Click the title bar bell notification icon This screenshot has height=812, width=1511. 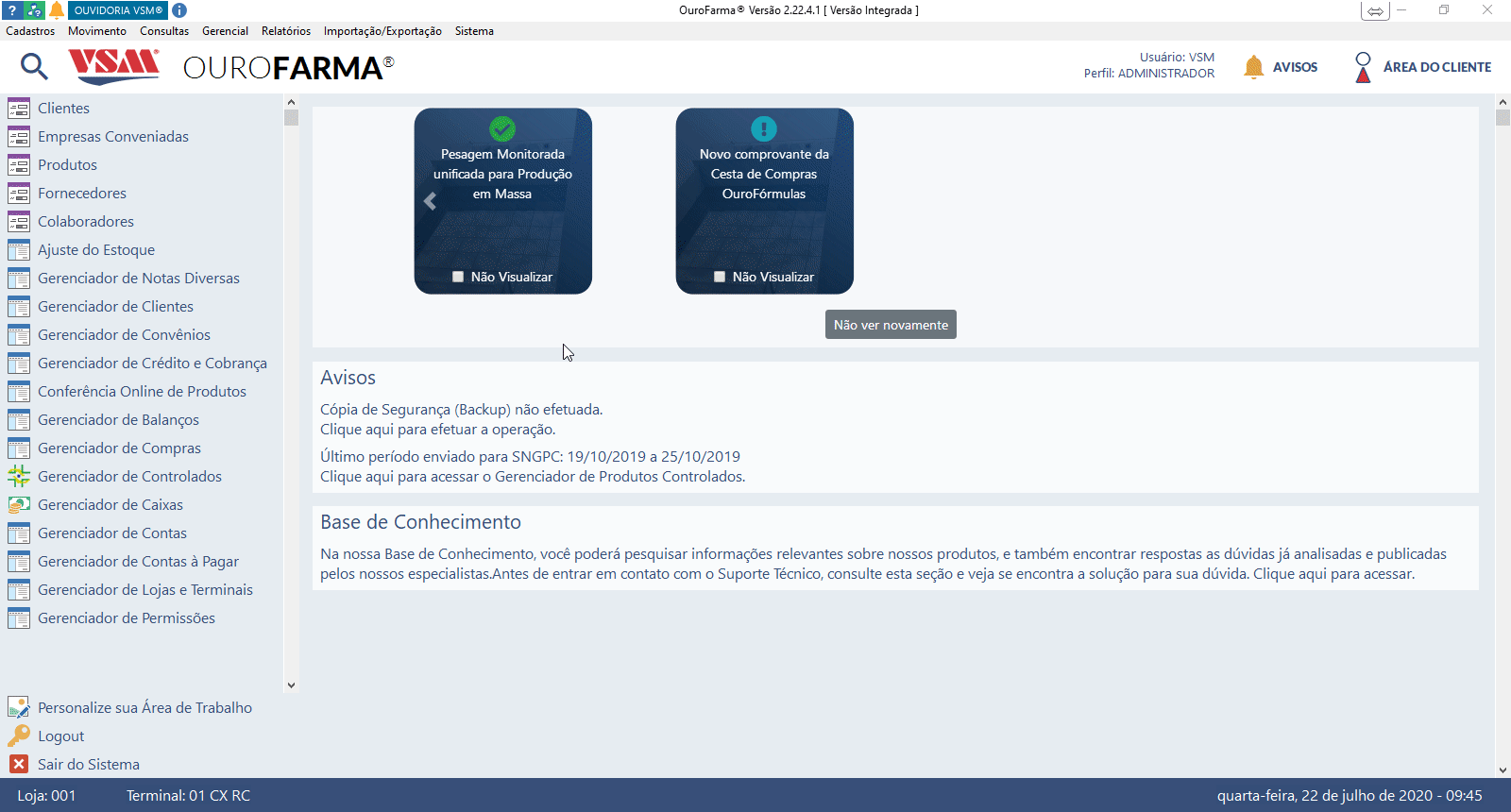(56, 10)
